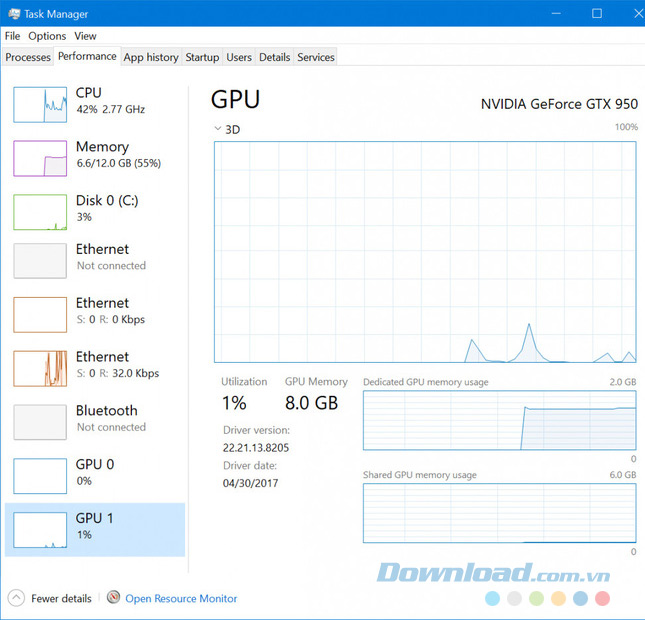The height and width of the screenshot is (620, 645).
Task: Maximize the Task Manager window
Action: pyautogui.click(x=597, y=14)
